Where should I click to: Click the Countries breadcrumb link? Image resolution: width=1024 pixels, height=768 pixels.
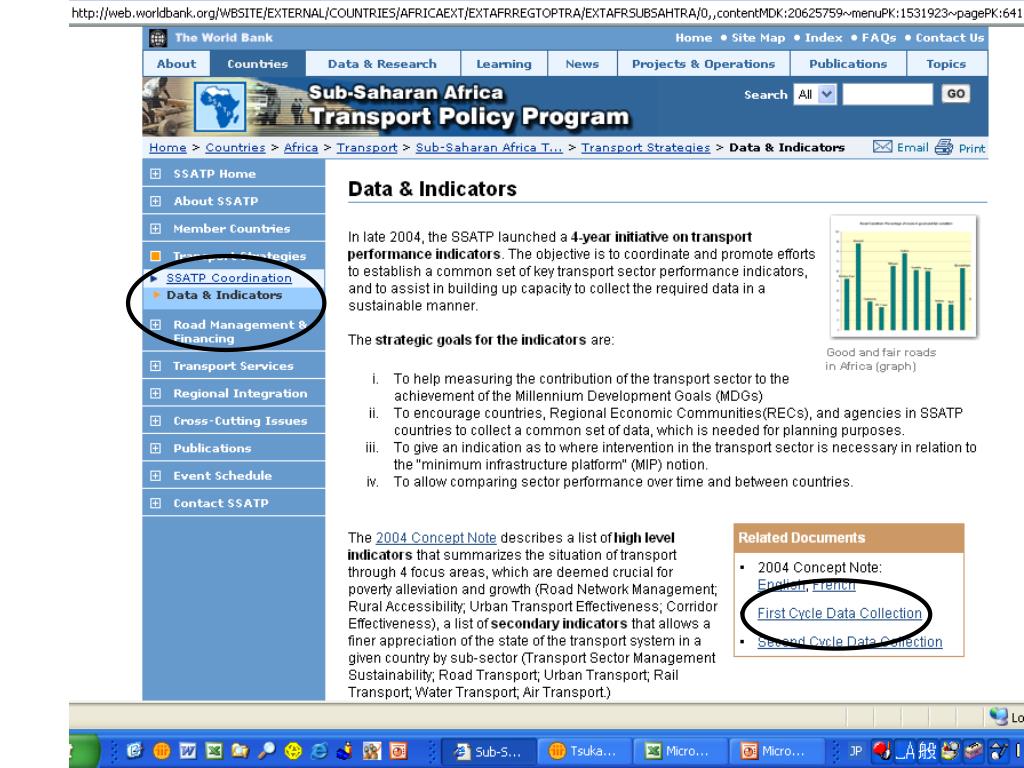pos(235,148)
